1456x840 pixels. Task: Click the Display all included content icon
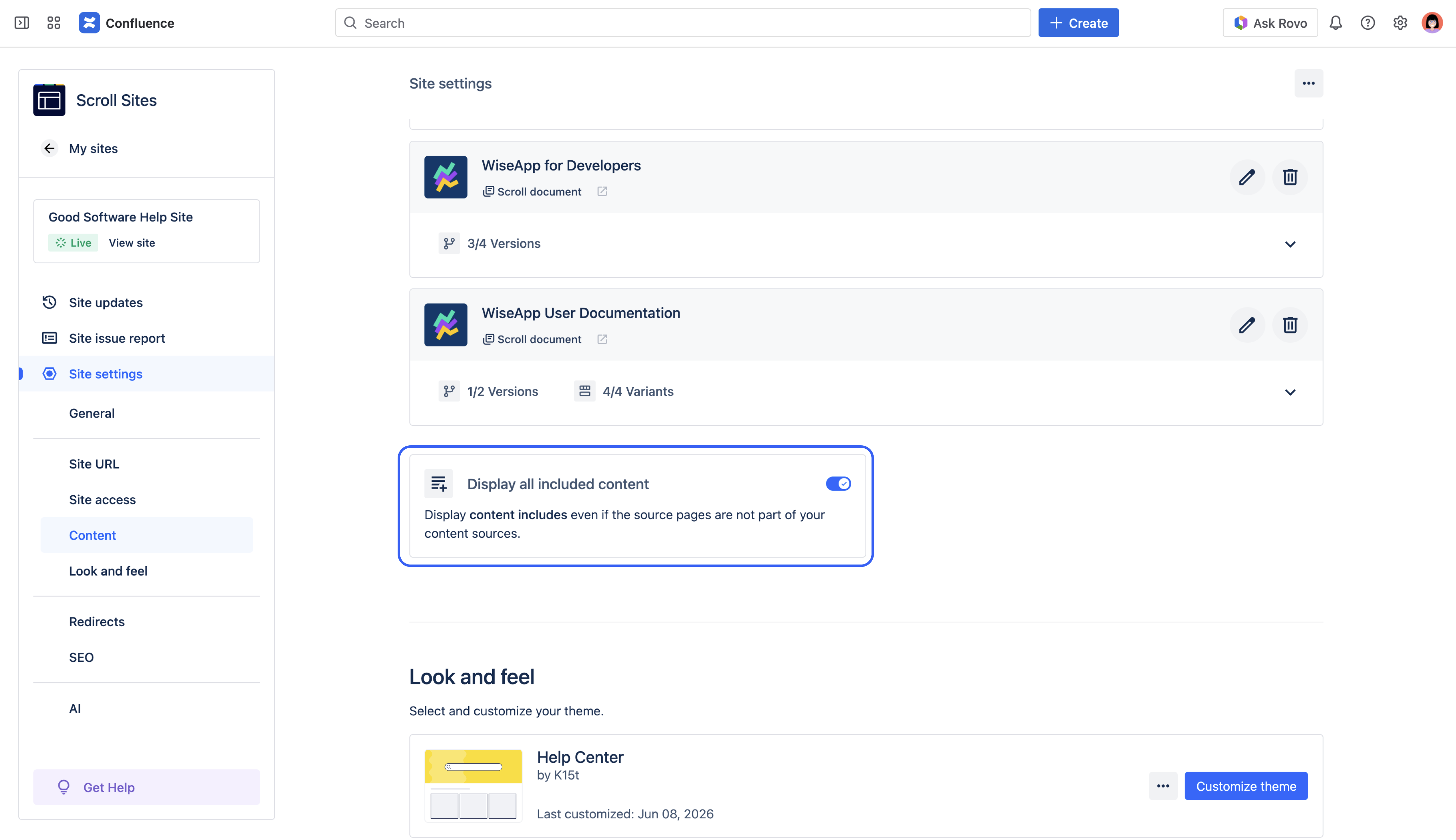[x=438, y=483]
